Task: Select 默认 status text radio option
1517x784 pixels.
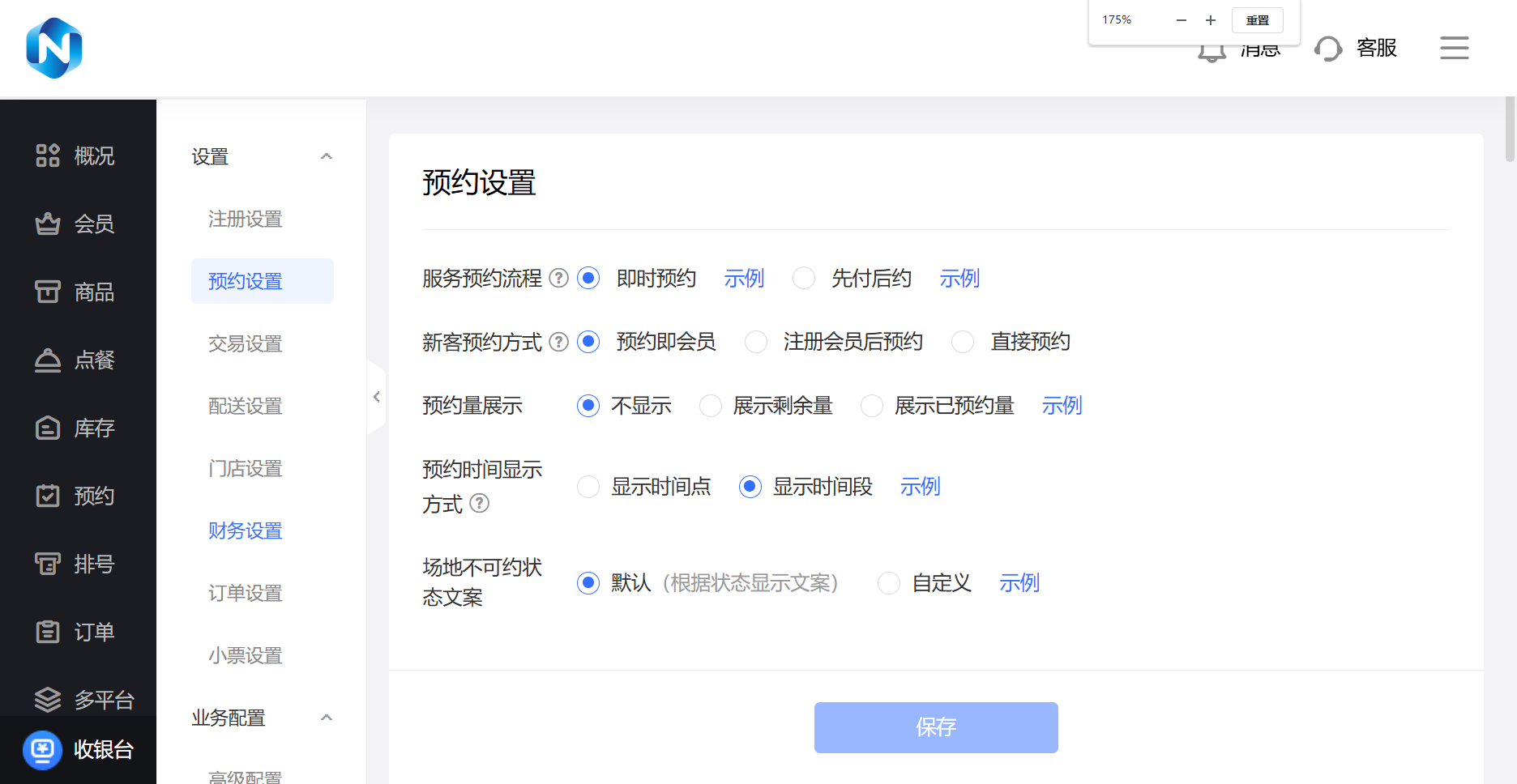Action: (588, 583)
